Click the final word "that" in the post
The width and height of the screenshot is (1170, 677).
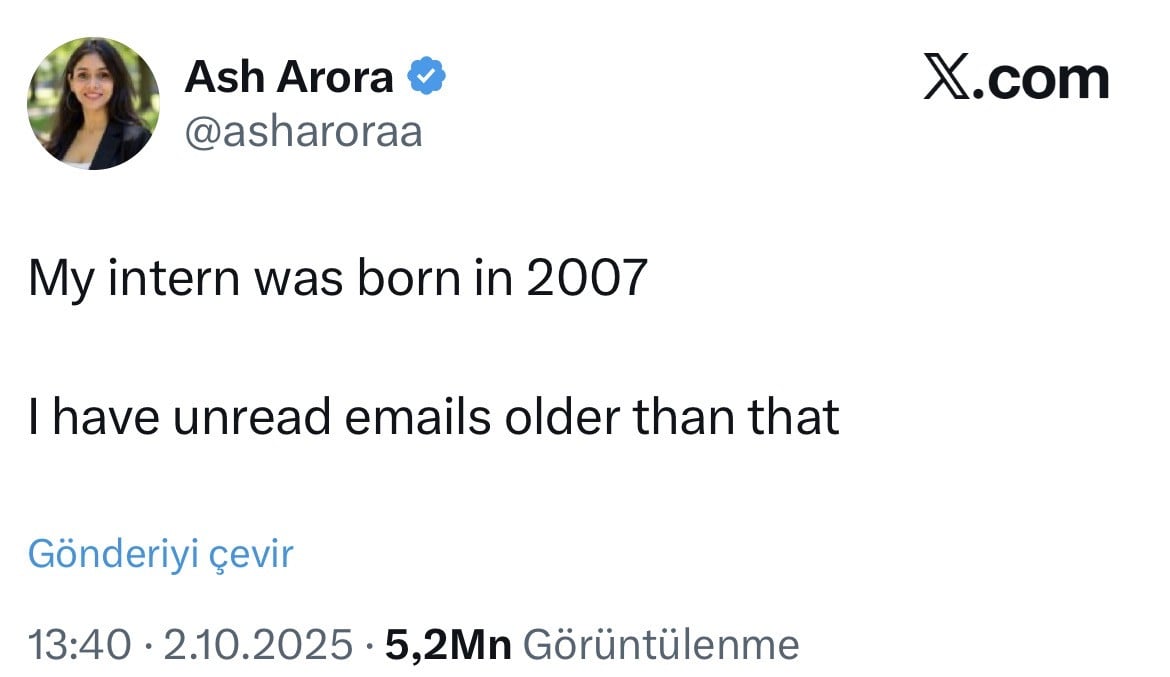click(794, 417)
